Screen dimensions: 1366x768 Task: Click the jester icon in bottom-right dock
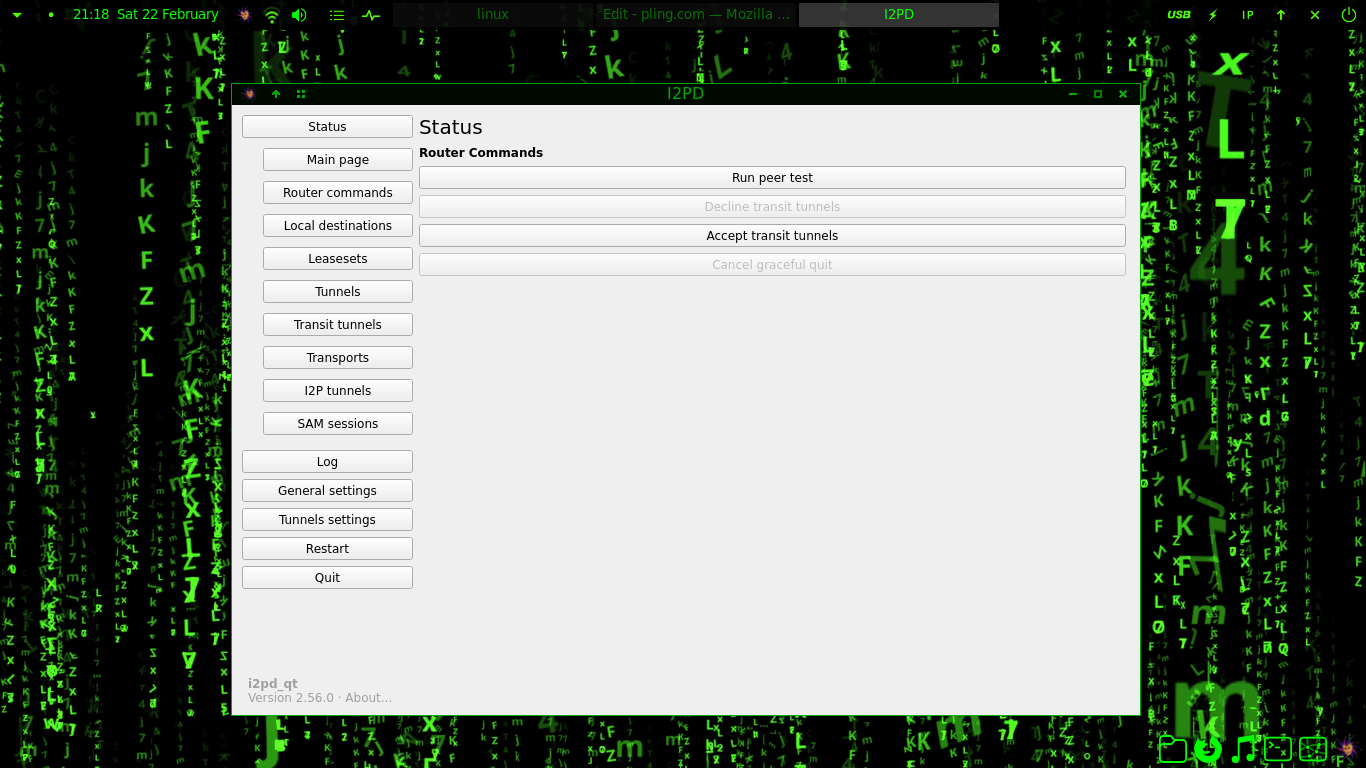[x=1347, y=747]
